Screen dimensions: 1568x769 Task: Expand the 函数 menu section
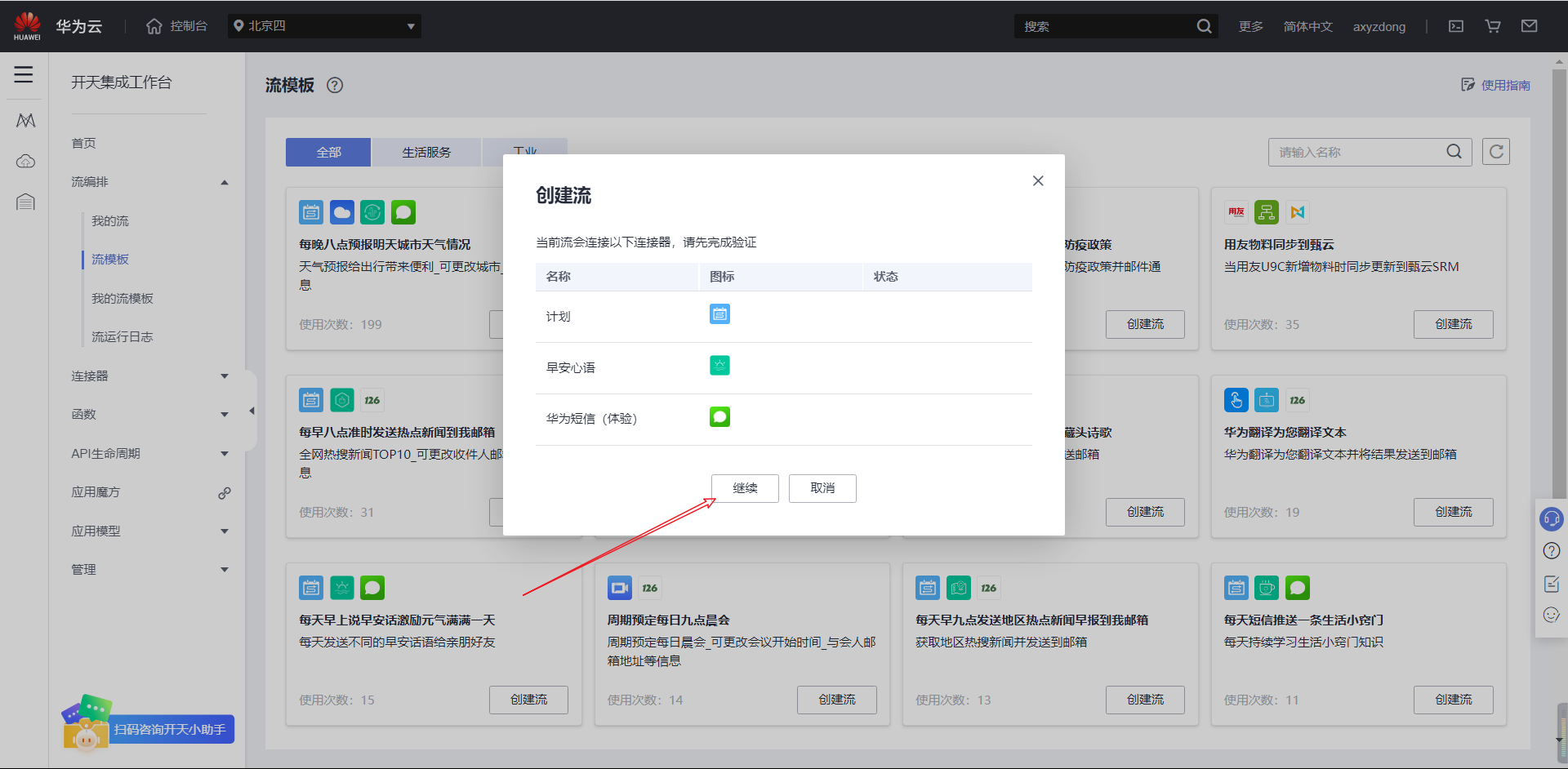[x=225, y=415]
